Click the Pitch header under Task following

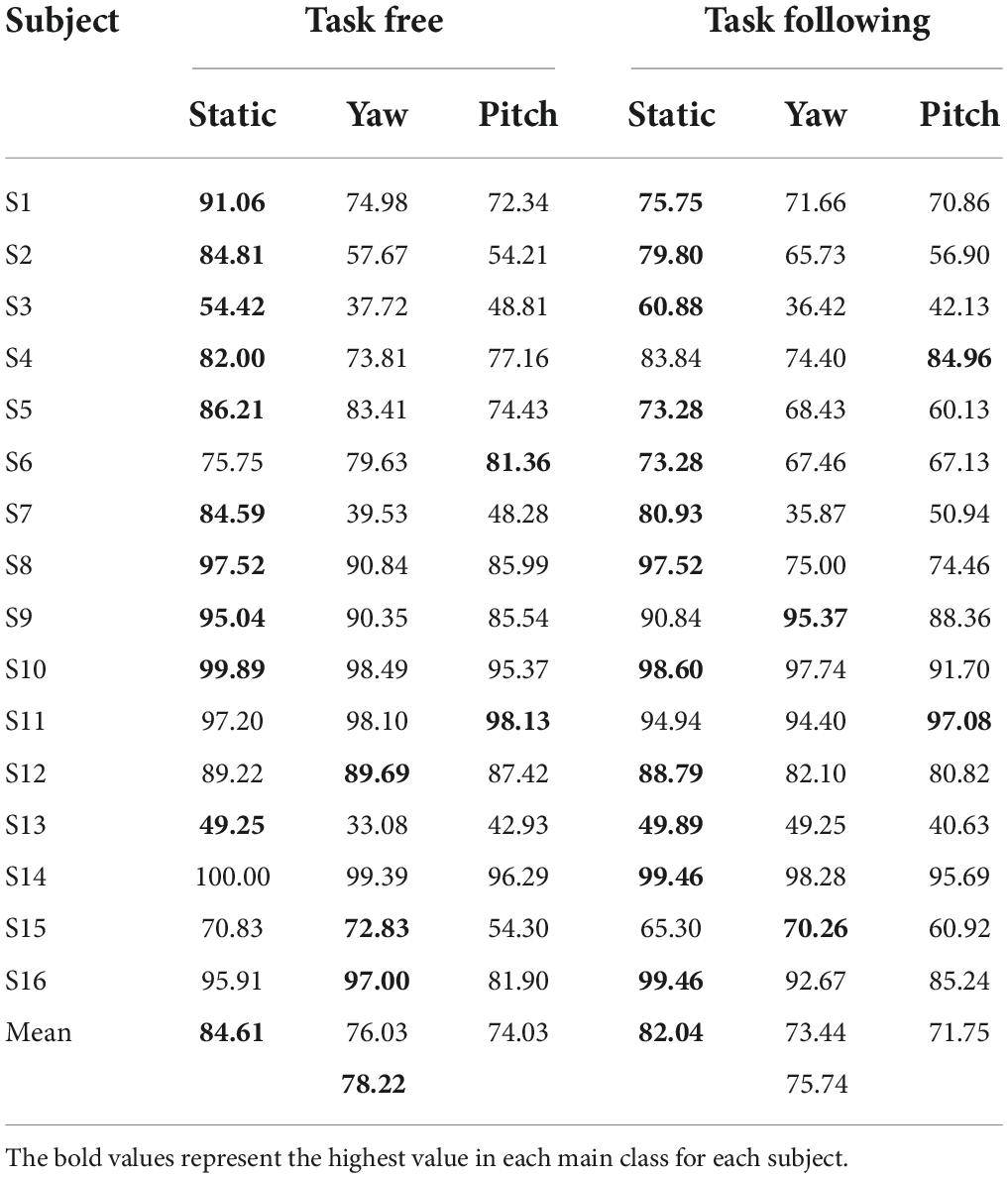[x=959, y=114]
